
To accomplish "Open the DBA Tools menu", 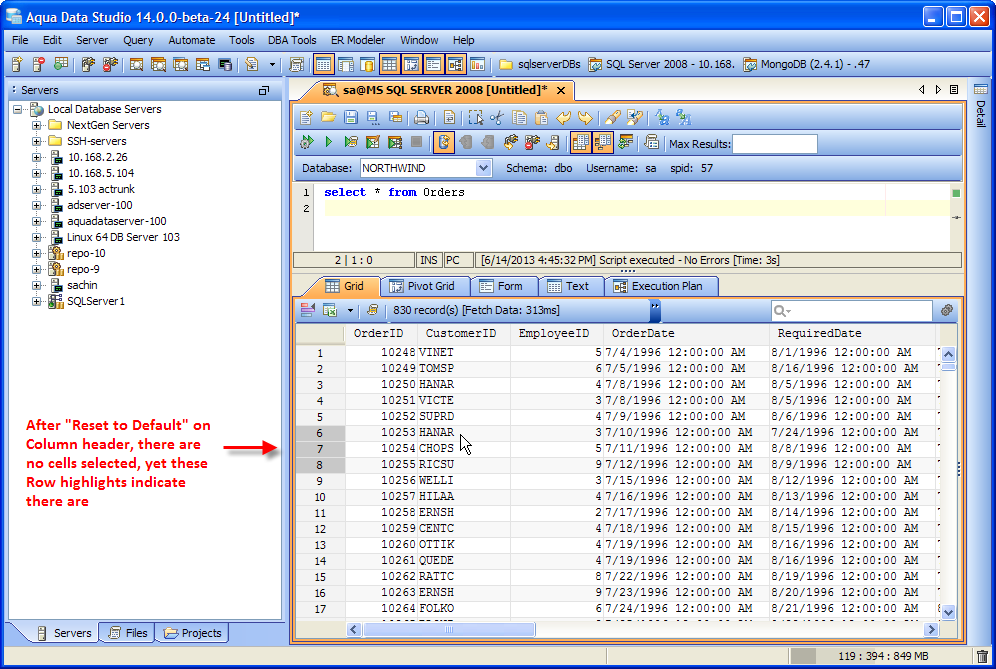I will pos(292,40).
